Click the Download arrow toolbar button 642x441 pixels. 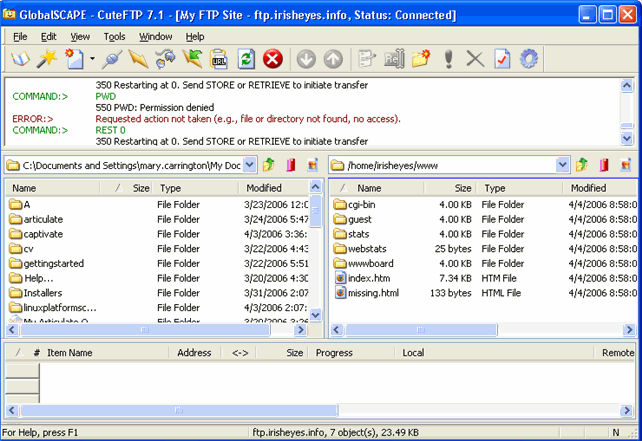pyautogui.click(x=306, y=59)
